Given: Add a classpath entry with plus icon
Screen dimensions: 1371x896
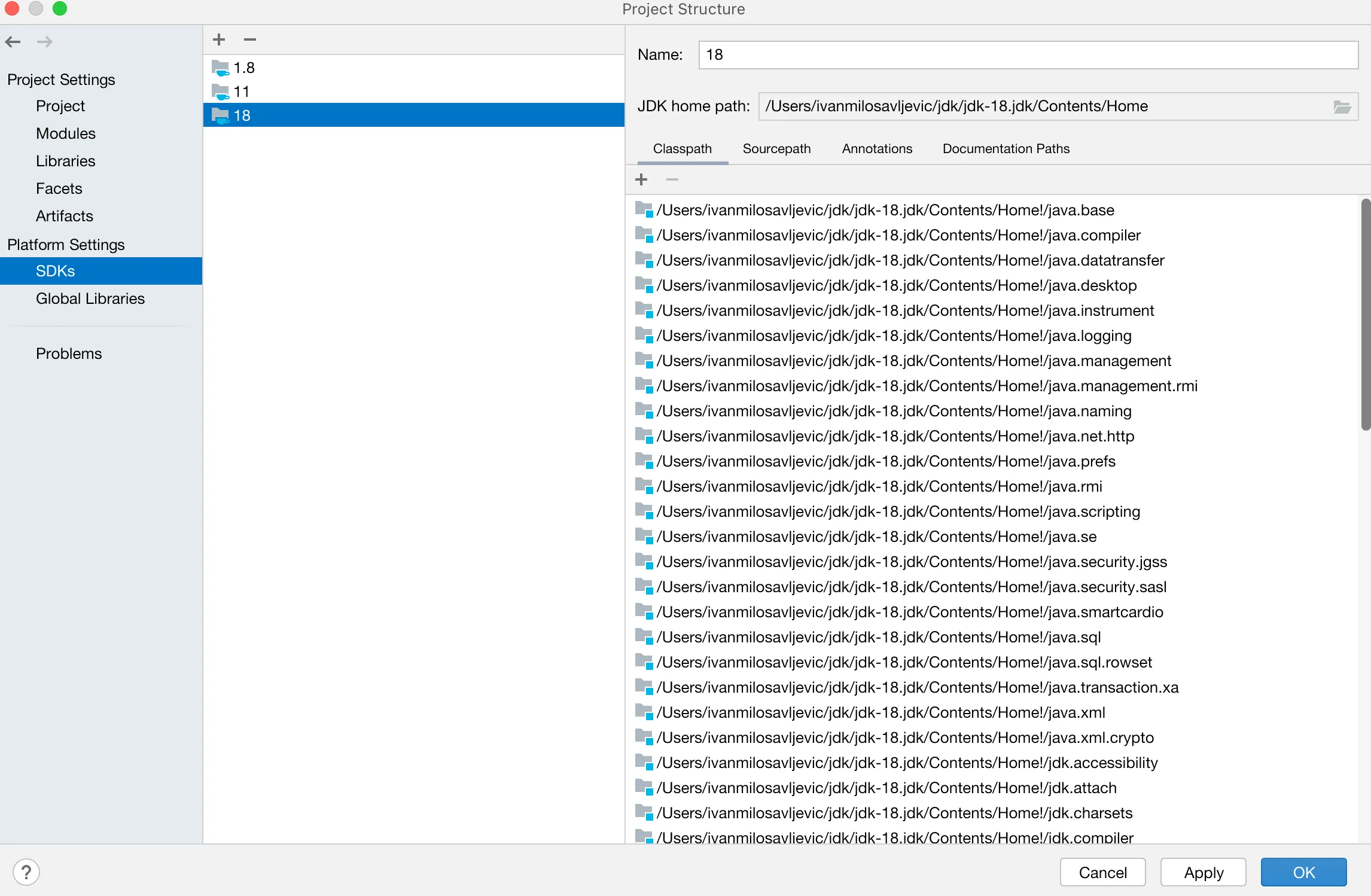Looking at the screenshot, I should click(x=641, y=179).
